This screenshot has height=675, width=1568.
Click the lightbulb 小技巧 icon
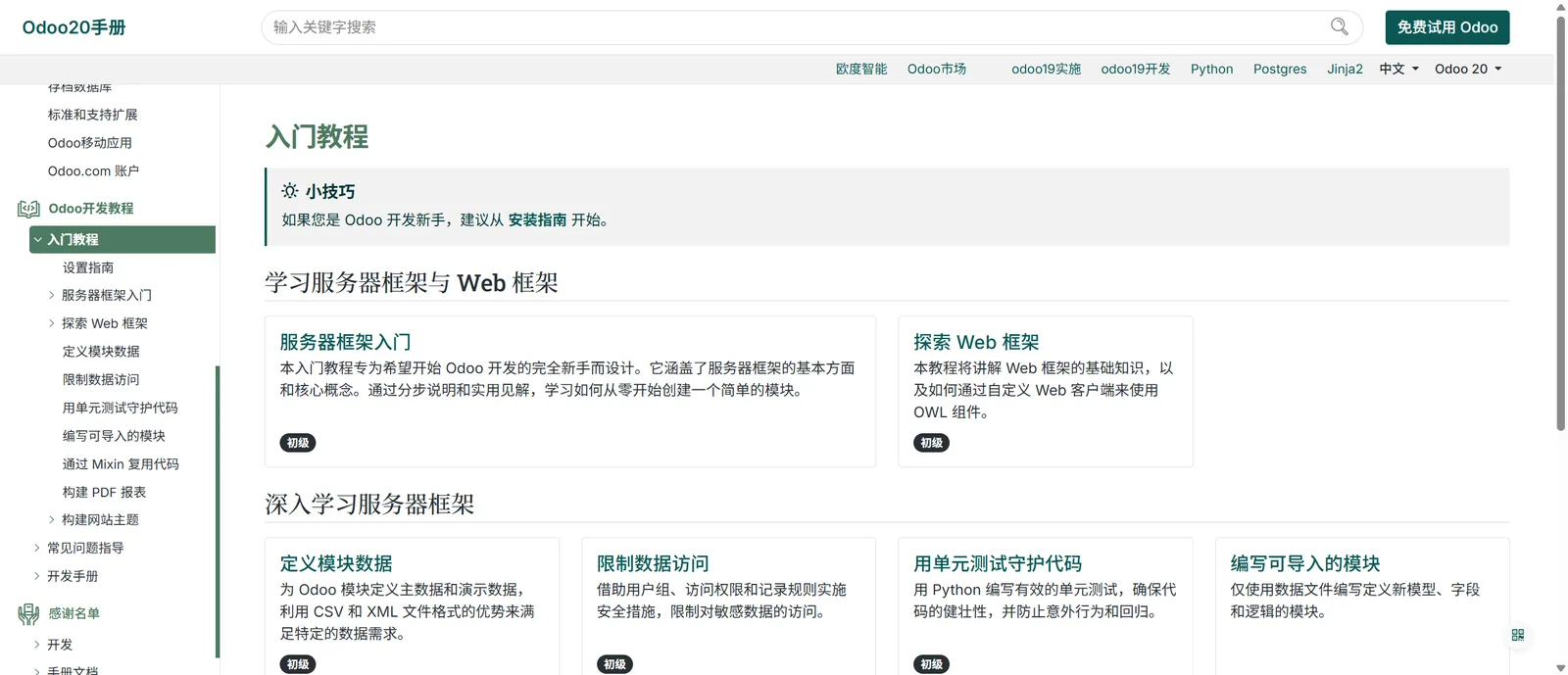click(290, 191)
